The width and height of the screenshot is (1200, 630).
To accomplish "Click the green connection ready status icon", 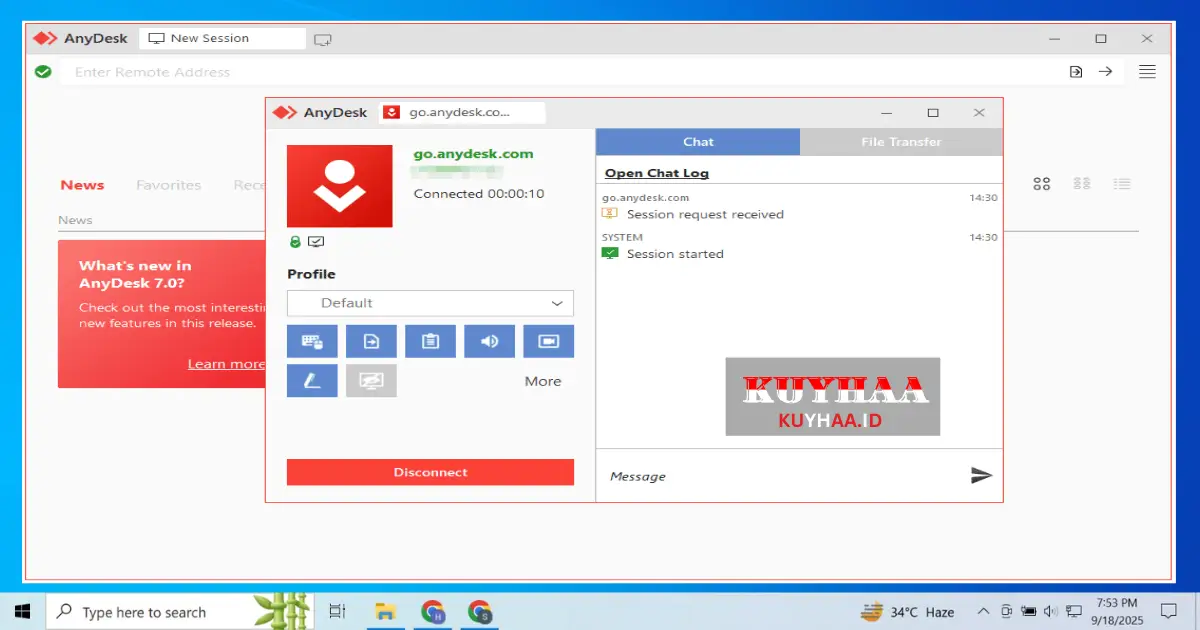I will pyautogui.click(x=43, y=72).
